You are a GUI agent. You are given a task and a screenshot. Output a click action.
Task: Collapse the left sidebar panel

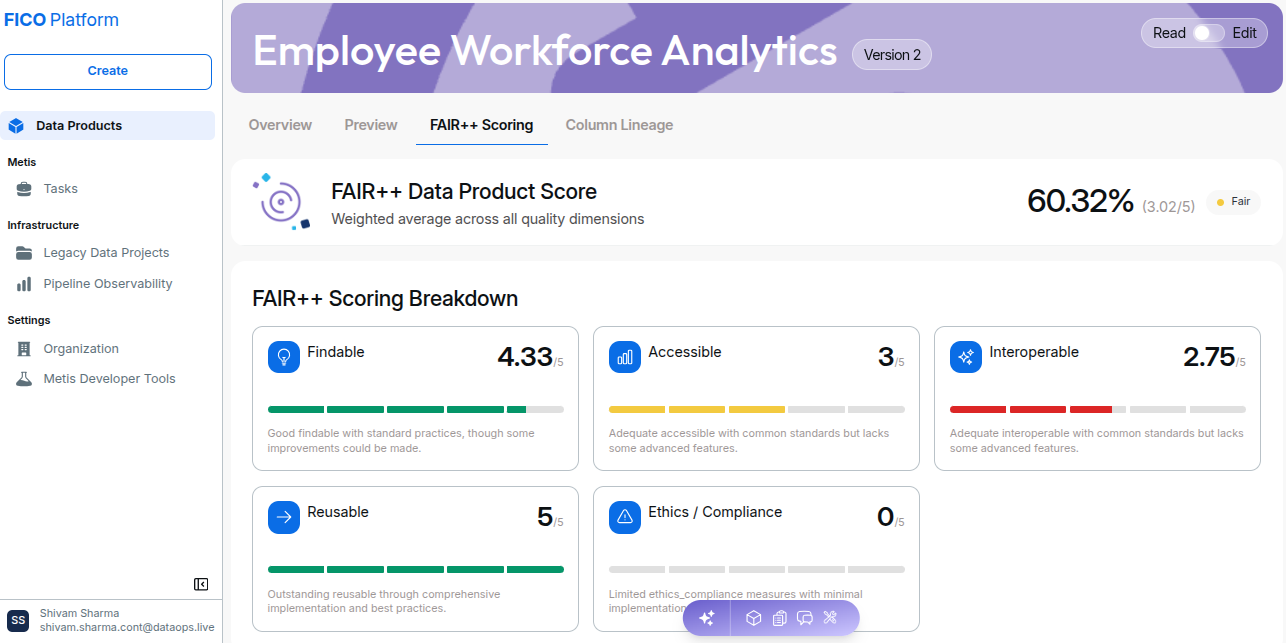click(x=201, y=584)
